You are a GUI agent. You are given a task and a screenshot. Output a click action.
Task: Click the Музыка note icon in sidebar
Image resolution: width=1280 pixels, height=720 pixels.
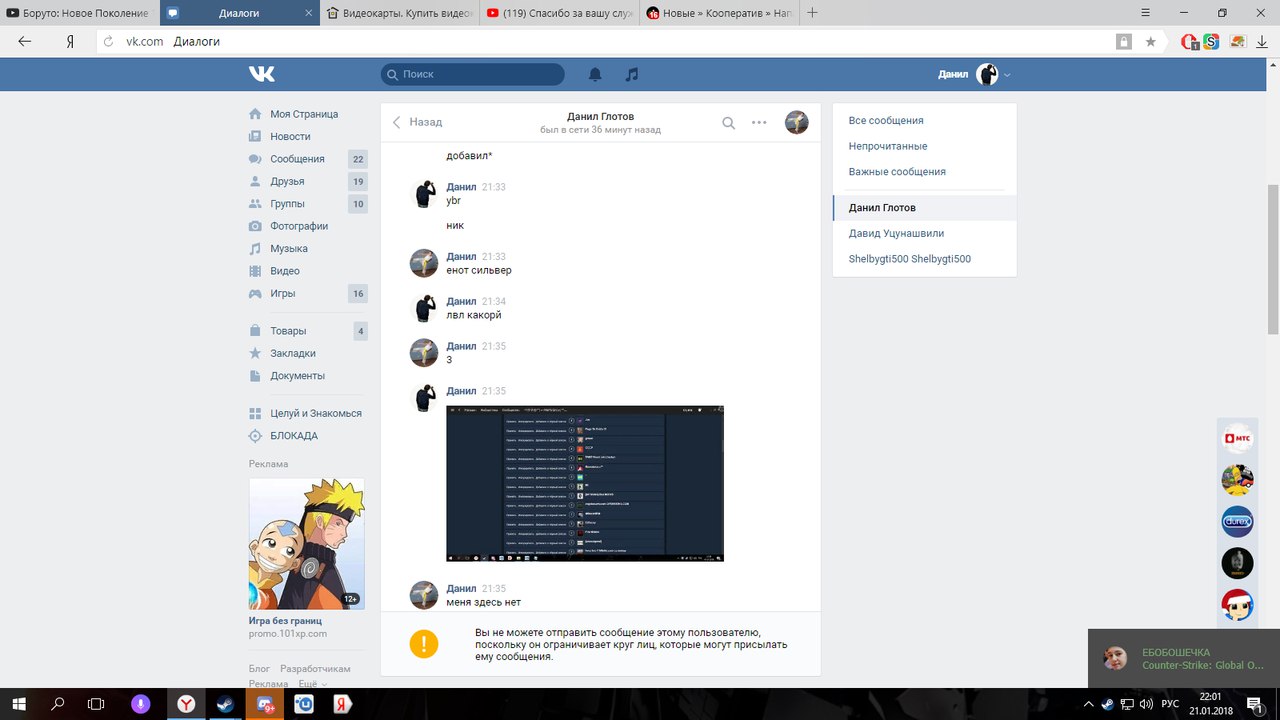click(255, 248)
